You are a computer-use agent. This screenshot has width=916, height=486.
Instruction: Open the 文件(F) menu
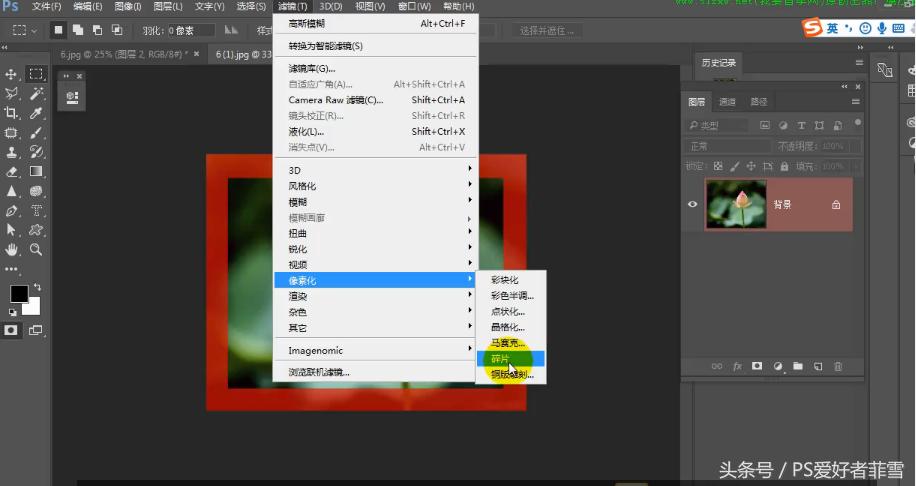point(47,6)
